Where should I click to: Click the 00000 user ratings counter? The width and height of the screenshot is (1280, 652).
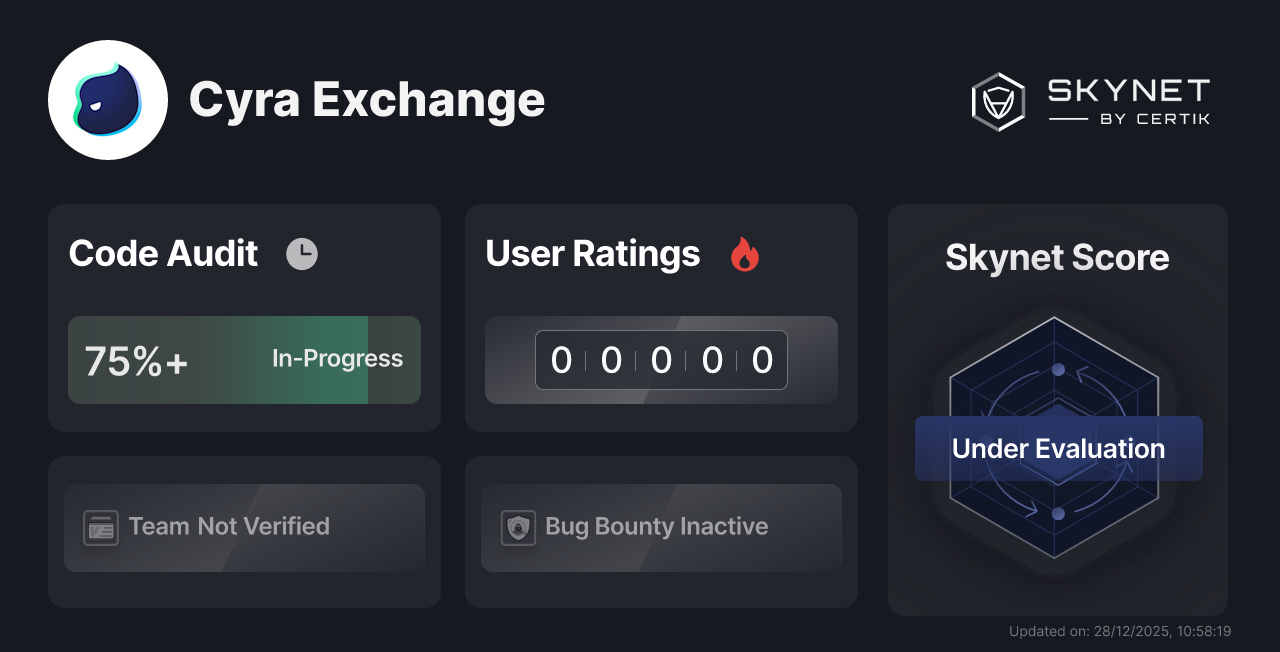pos(661,360)
